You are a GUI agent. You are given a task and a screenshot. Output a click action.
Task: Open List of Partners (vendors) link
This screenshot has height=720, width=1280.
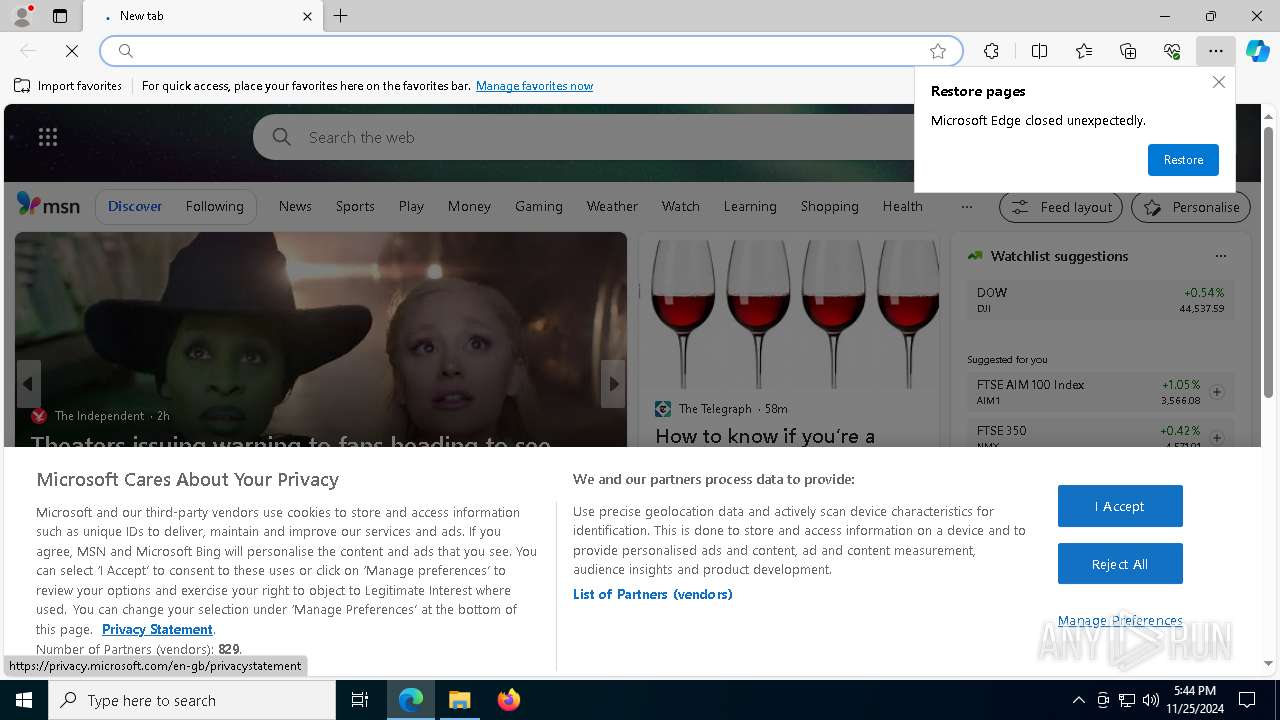[652, 594]
